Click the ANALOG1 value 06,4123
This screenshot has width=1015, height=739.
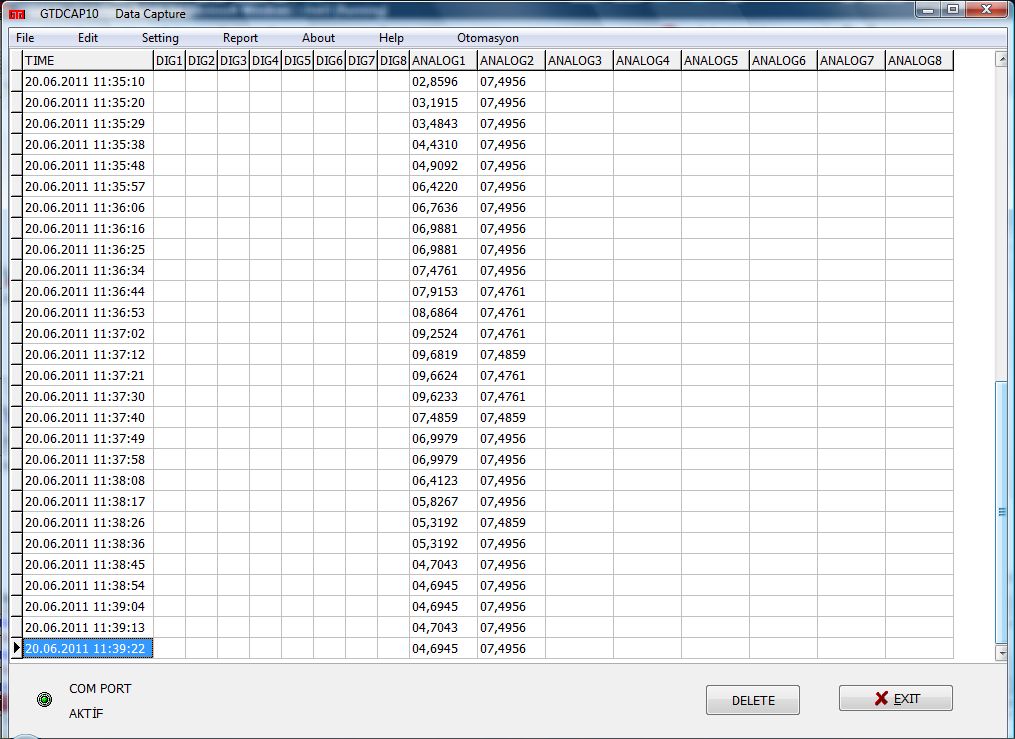click(x=443, y=480)
